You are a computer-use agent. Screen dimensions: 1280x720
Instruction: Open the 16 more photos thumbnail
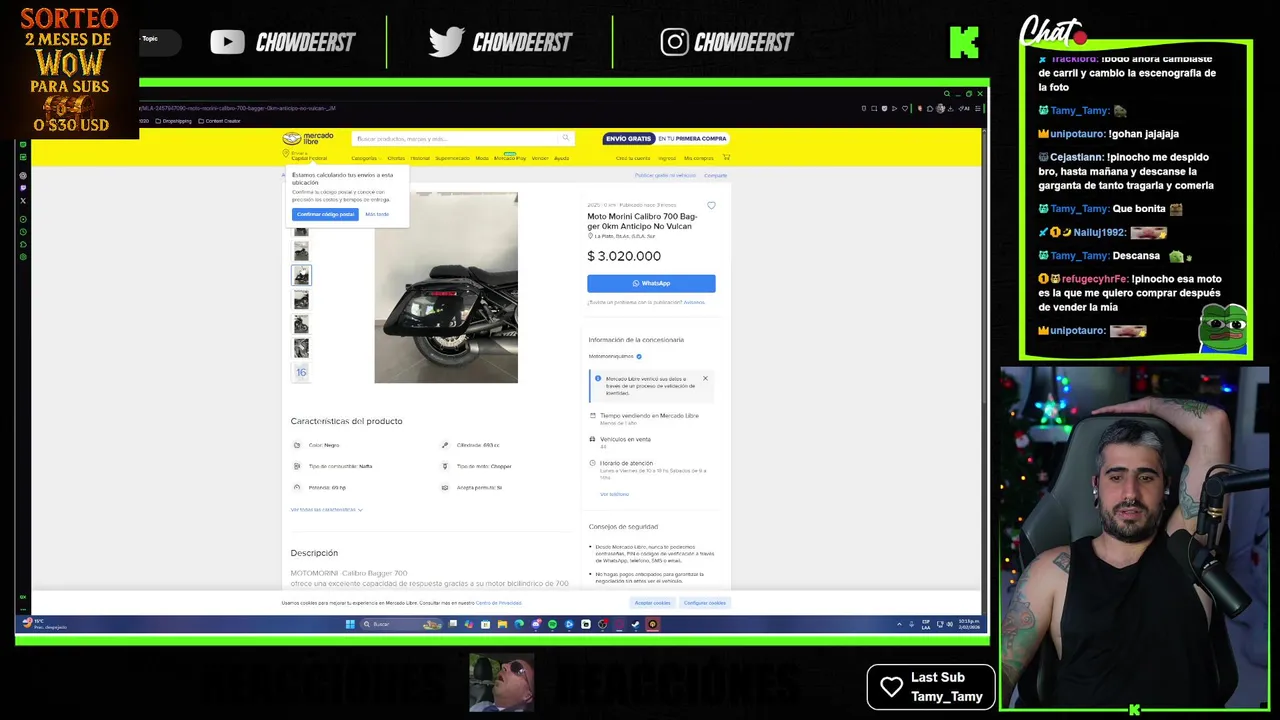[301, 372]
